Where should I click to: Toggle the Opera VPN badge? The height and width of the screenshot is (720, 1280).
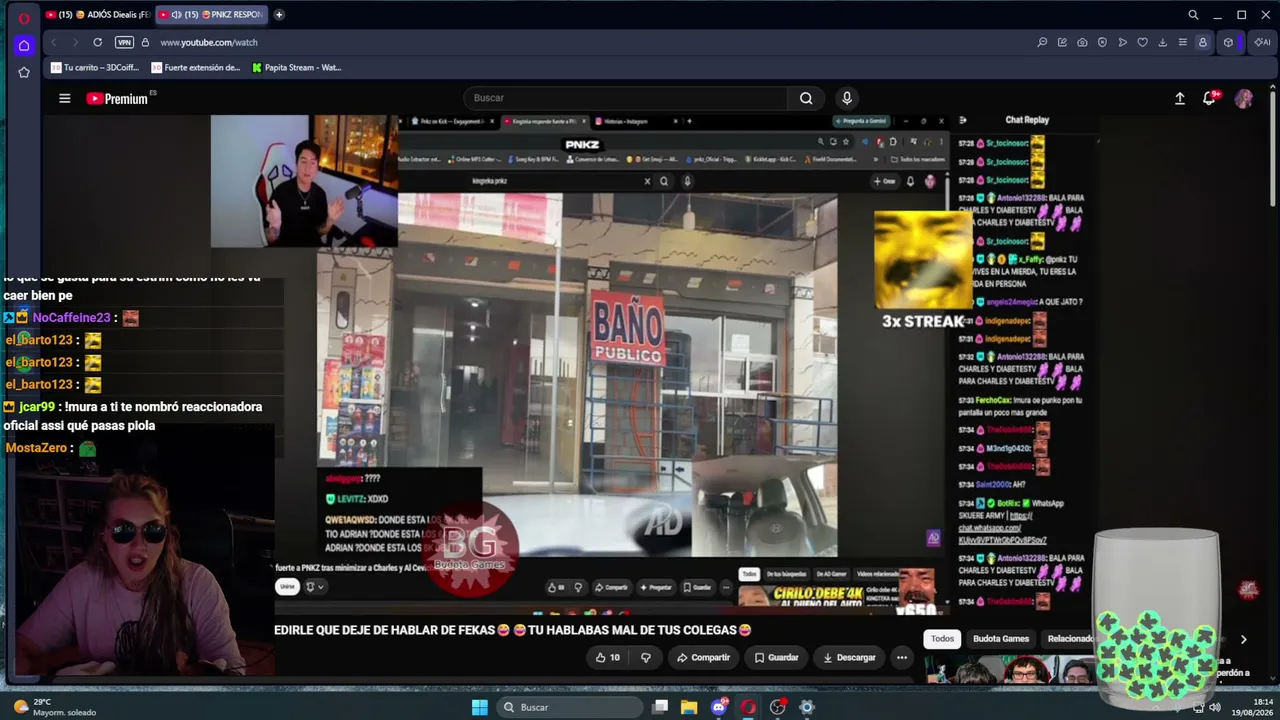click(124, 42)
